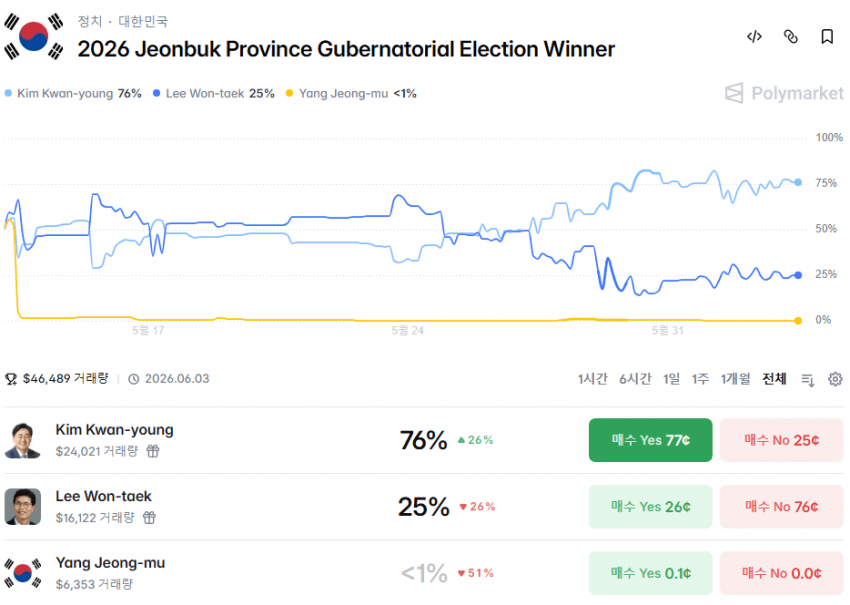850x605 pixels.
Task: Bookmark this election market
Action: pyautogui.click(x=827, y=37)
